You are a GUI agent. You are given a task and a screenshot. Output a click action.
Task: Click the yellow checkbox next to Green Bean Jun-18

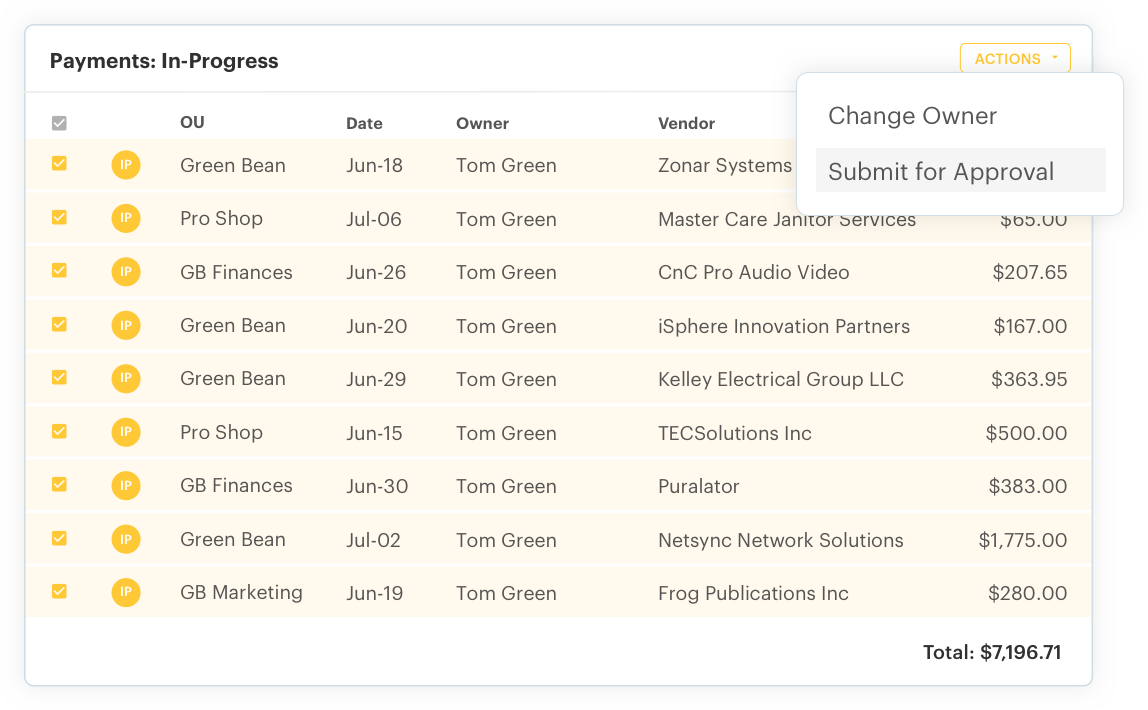click(x=59, y=165)
